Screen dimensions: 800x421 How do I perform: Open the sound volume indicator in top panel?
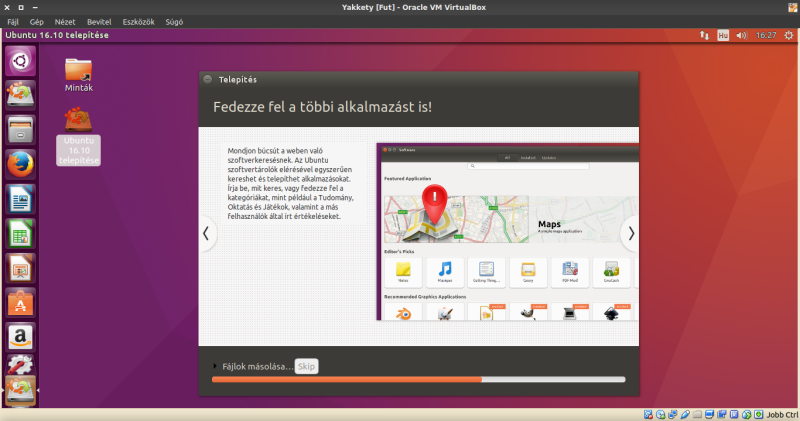tap(741, 35)
